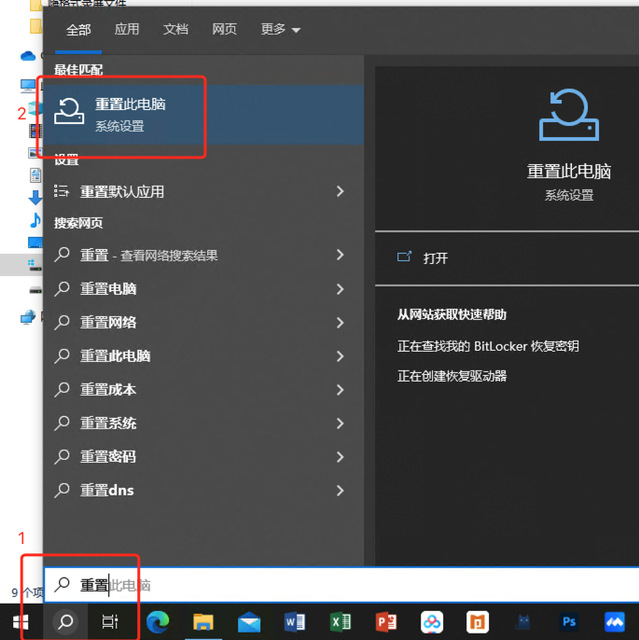Image resolution: width=639 pixels, height=640 pixels.
Task: Click 打开 in the preview pane
Action: coord(435,258)
